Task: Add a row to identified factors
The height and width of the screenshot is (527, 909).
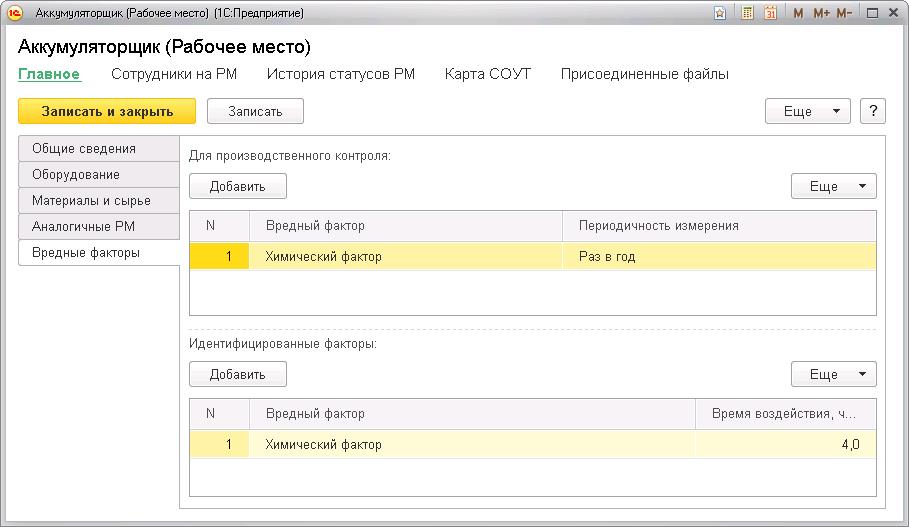Action: 238,374
